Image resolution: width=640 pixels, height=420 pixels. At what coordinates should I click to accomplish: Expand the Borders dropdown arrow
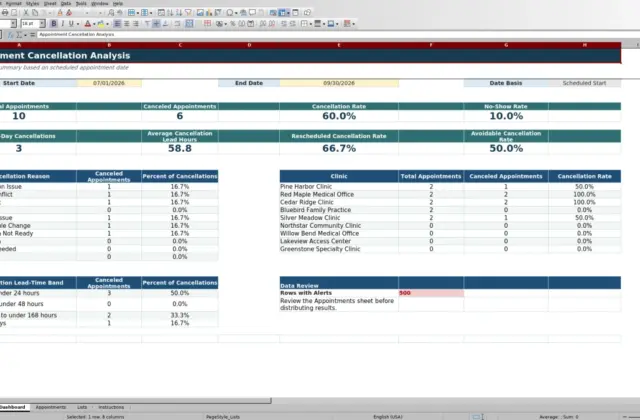(311, 24)
